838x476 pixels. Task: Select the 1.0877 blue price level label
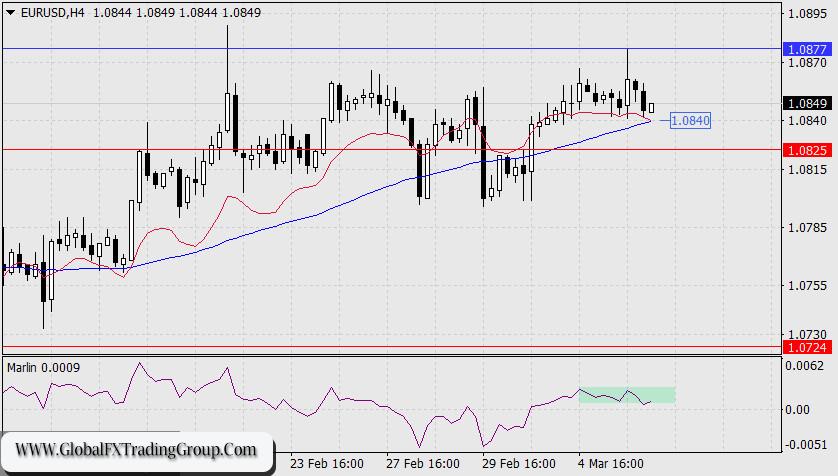807,49
